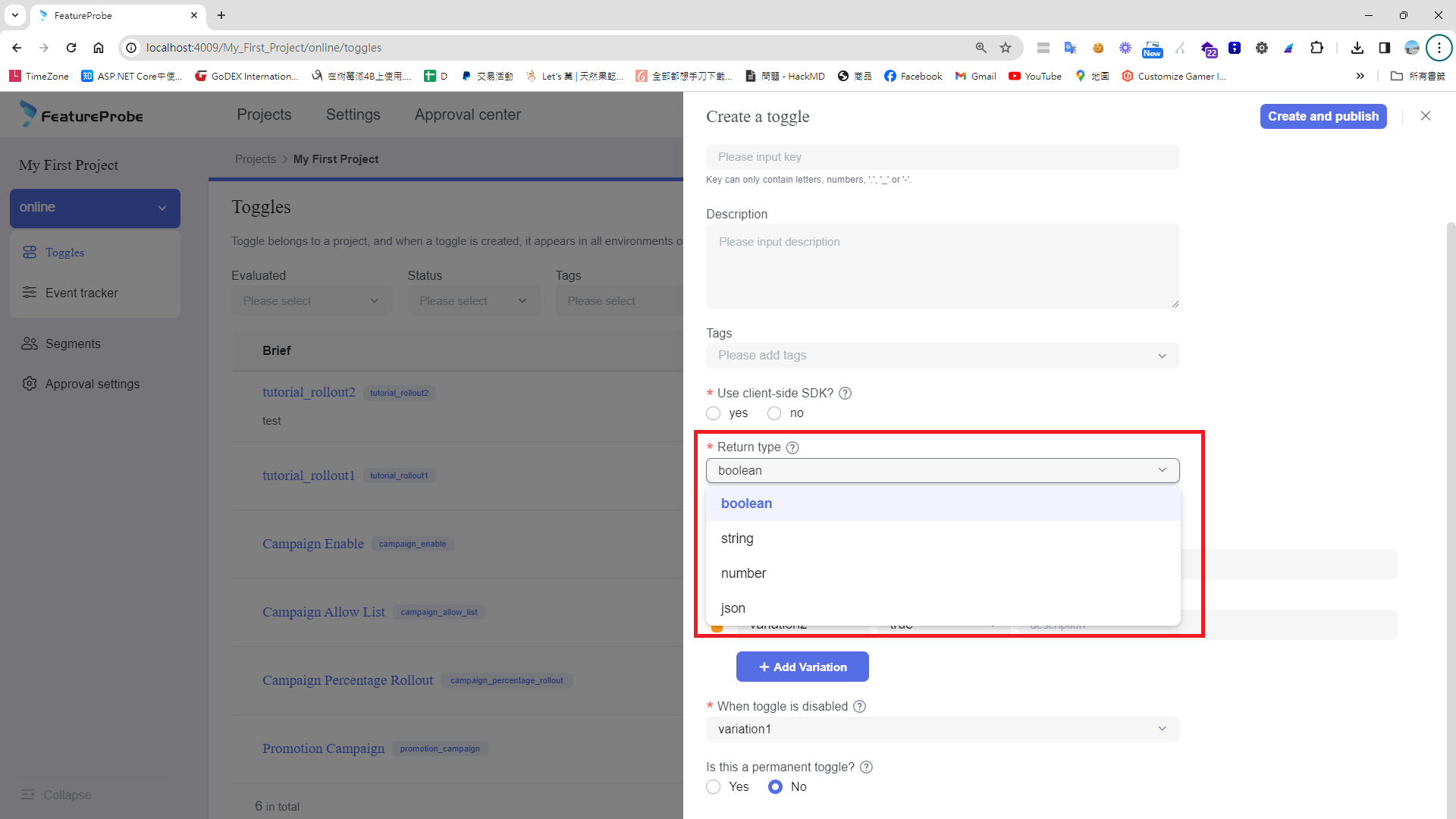1456x819 pixels.
Task: Select 'no' for client-side SDK
Action: coord(773,413)
